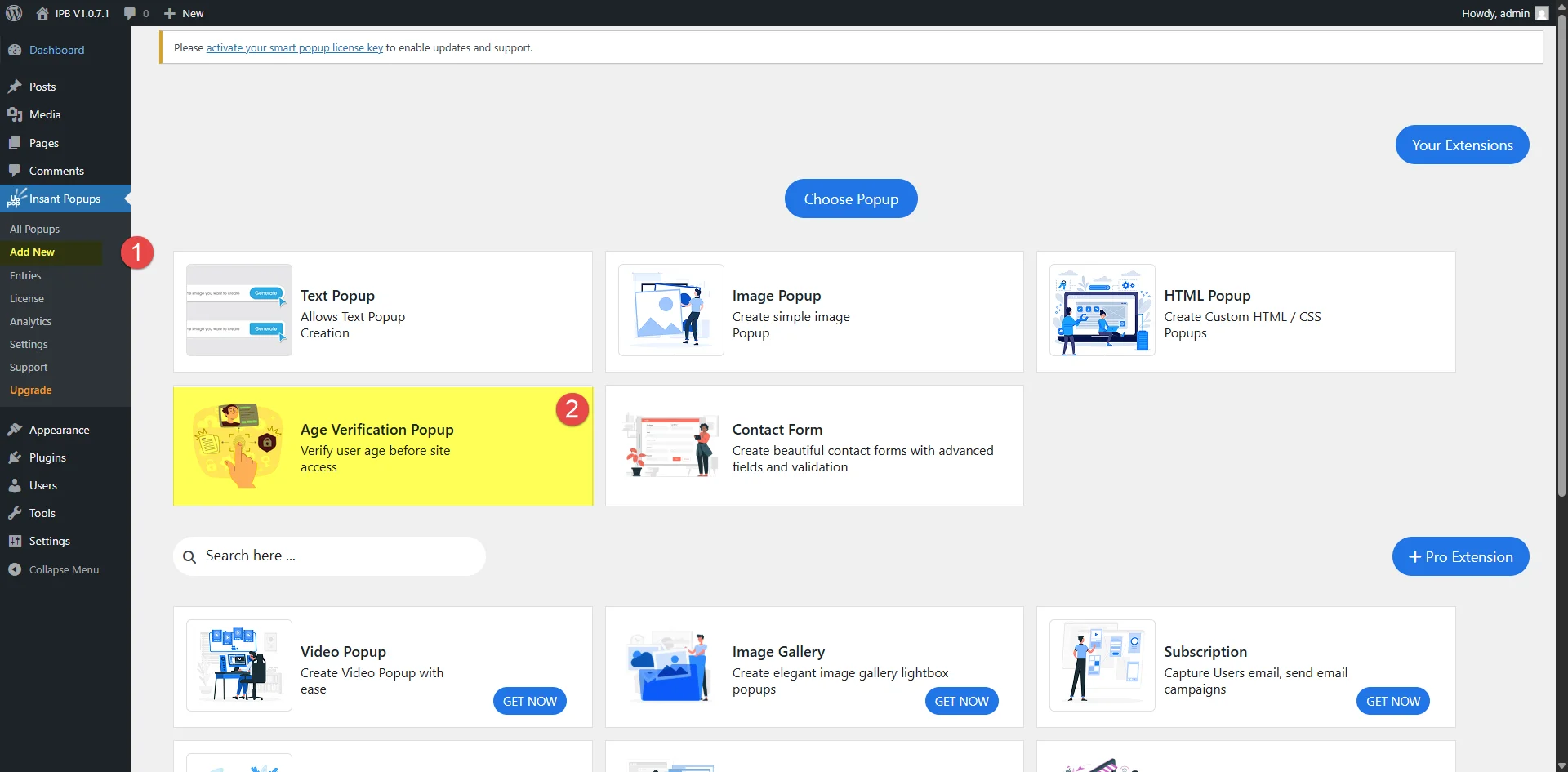Select the Image Popup thumbnail
The image size is (1568, 772).
click(x=671, y=310)
